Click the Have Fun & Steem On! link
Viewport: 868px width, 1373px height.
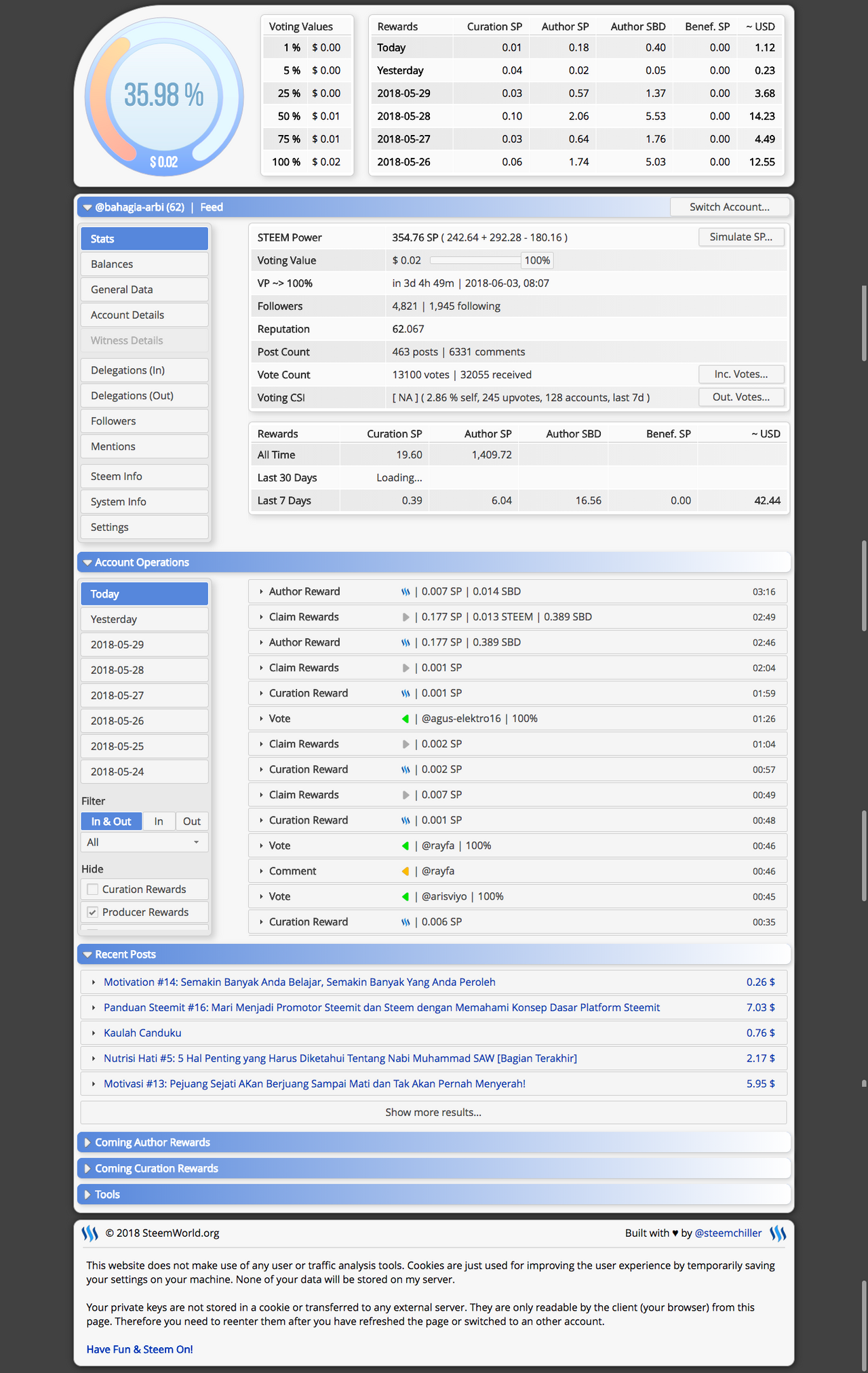pyautogui.click(x=140, y=1349)
